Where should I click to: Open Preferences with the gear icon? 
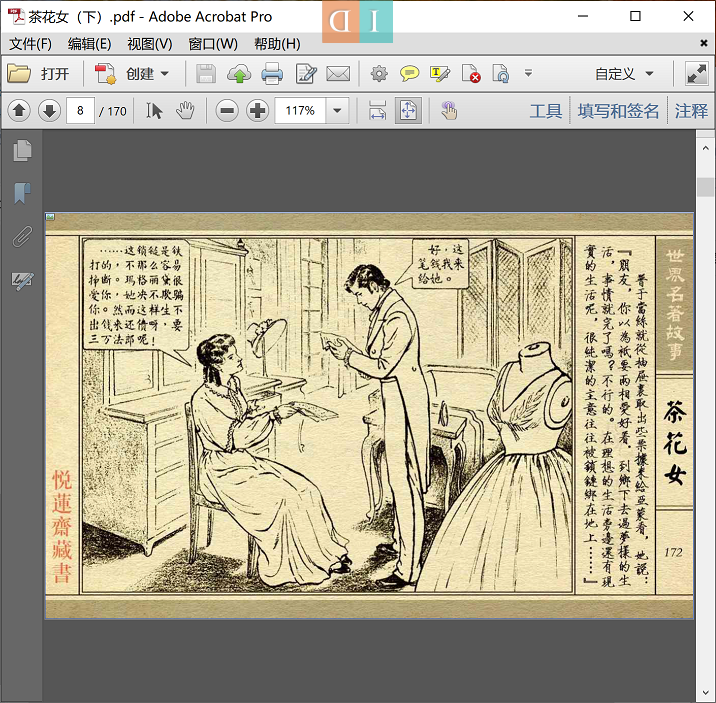(x=379, y=73)
